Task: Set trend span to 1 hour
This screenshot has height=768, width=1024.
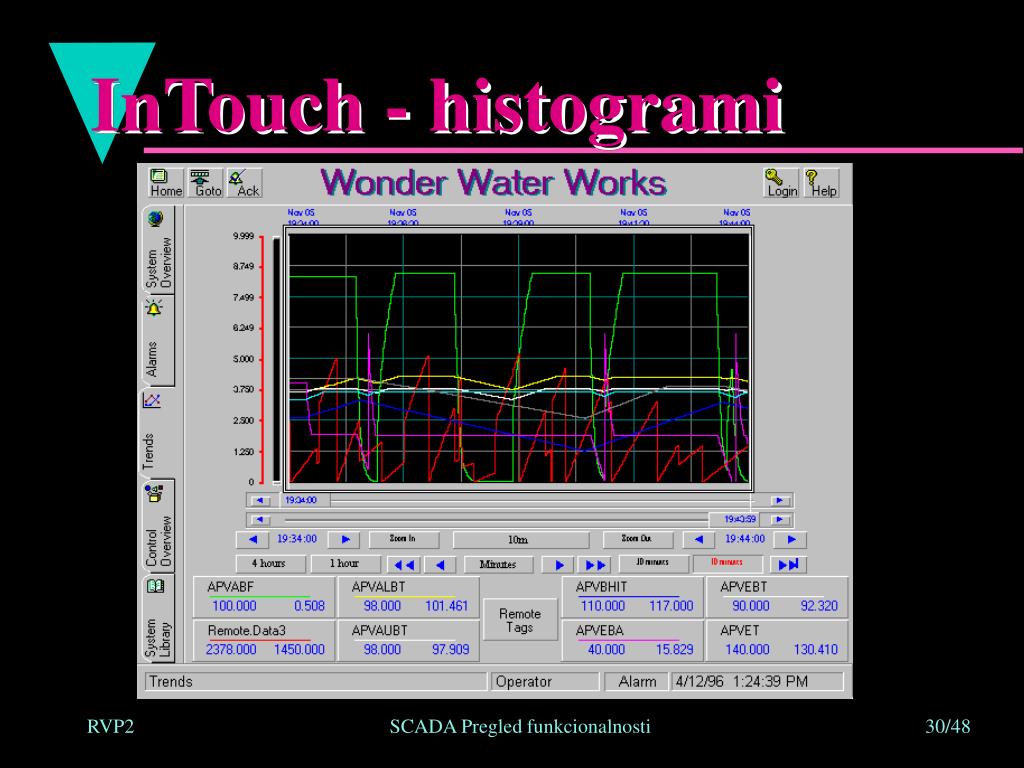Action: point(345,564)
